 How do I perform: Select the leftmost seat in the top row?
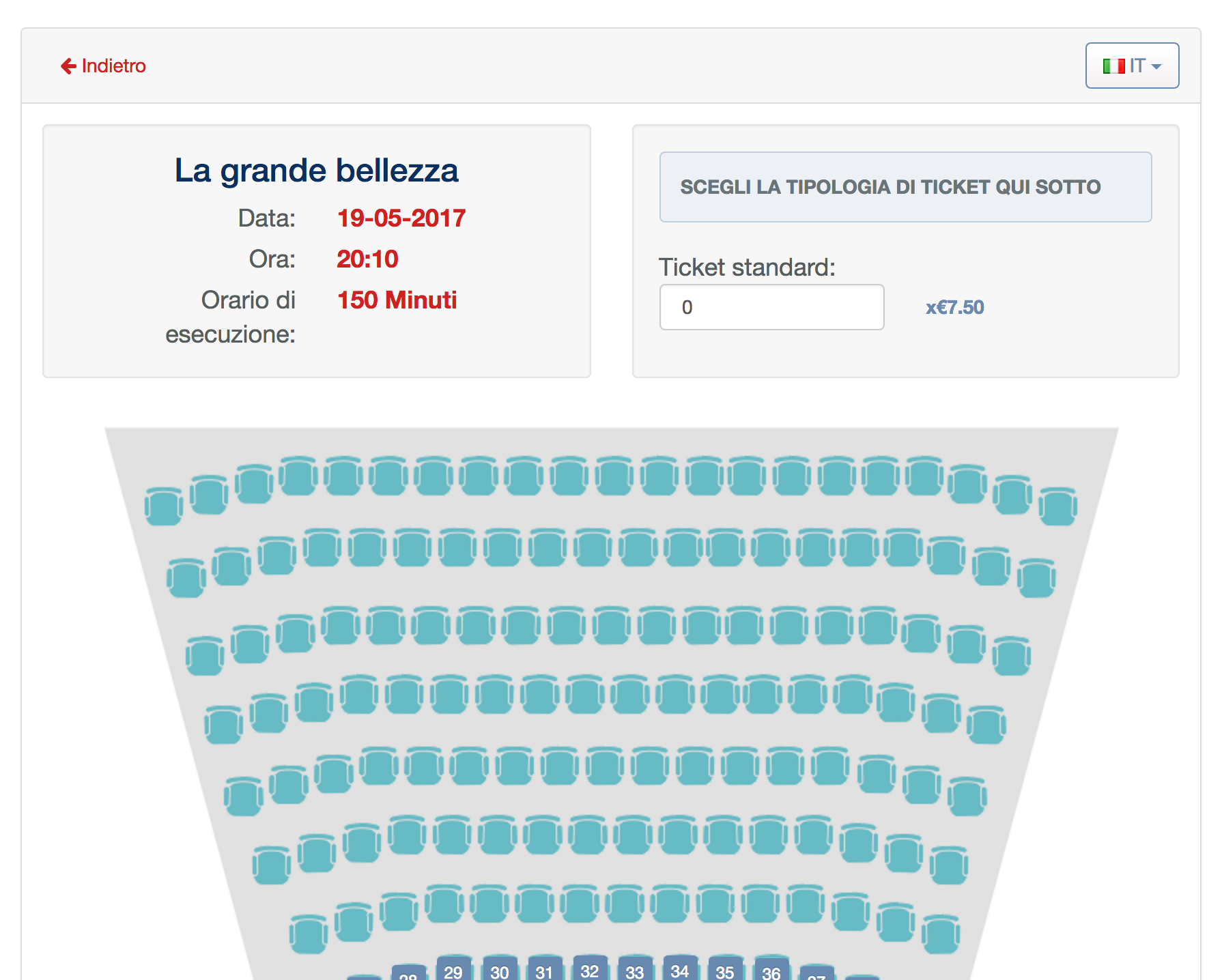164,506
